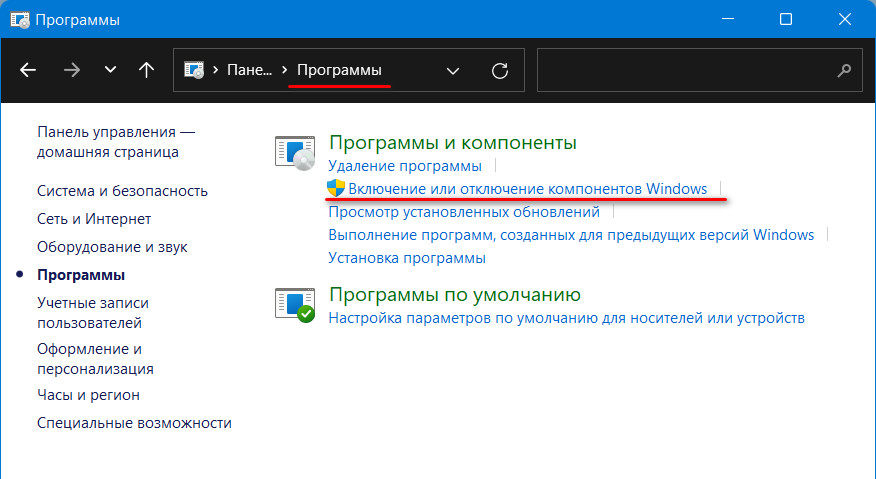Maximize the Программы window
The width and height of the screenshot is (876, 479).
786,19
